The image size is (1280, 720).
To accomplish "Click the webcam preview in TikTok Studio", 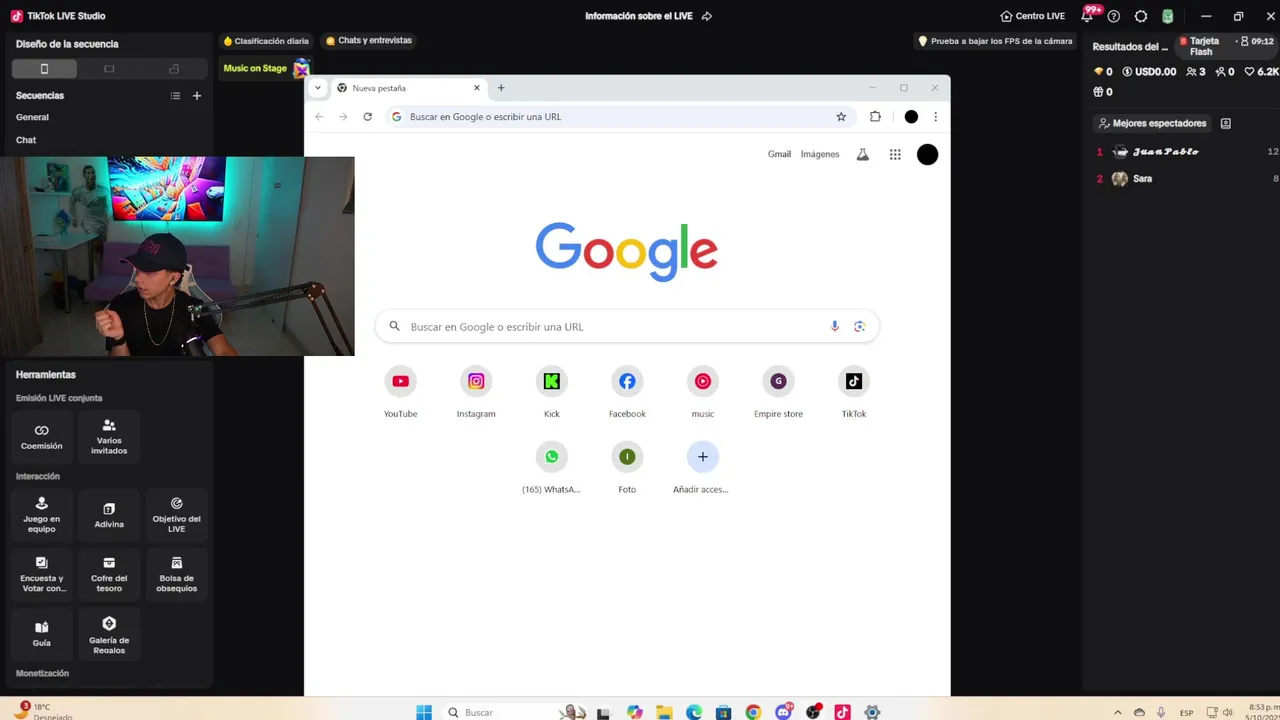I will coord(177,256).
